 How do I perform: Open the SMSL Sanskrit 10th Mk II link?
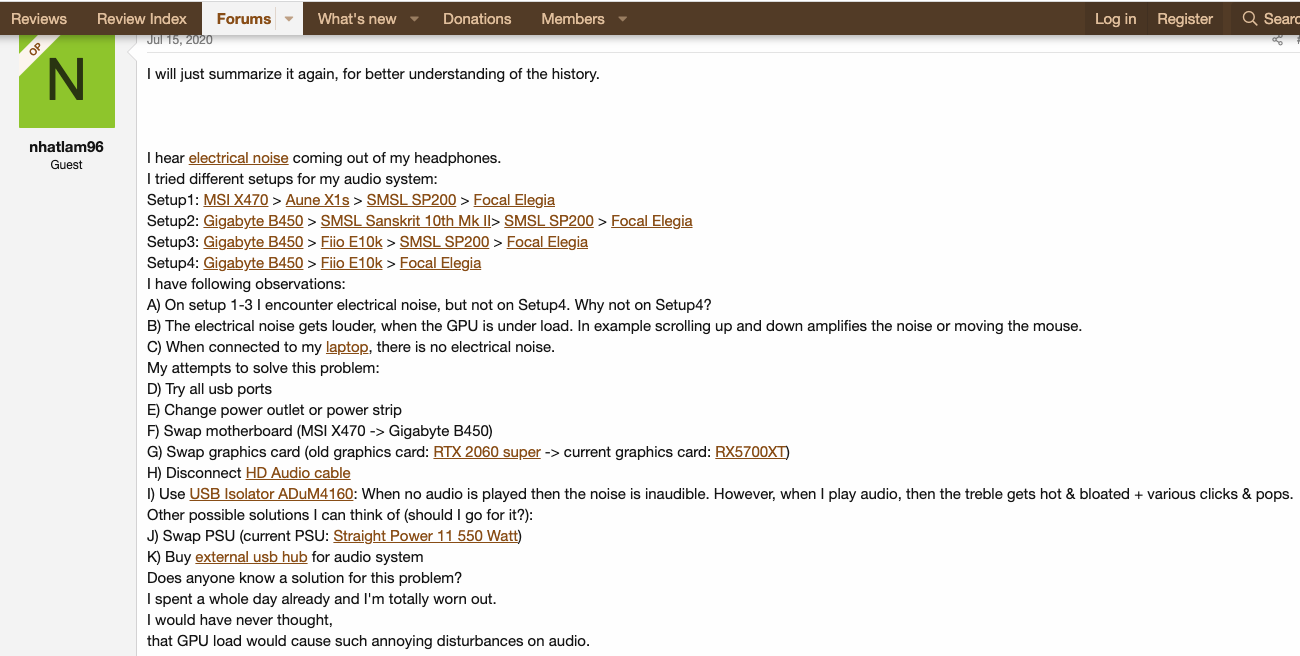coord(406,221)
